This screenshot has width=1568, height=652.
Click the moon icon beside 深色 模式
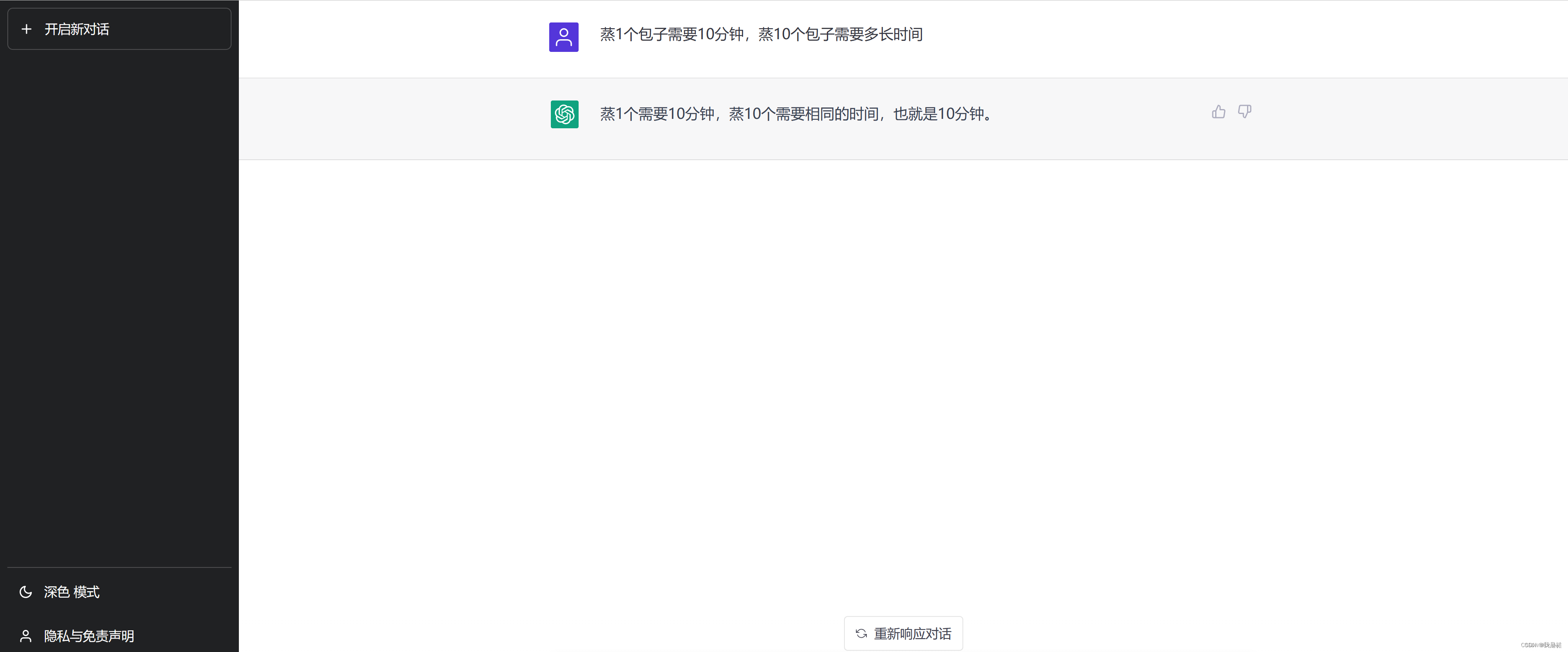click(x=26, y=592)
